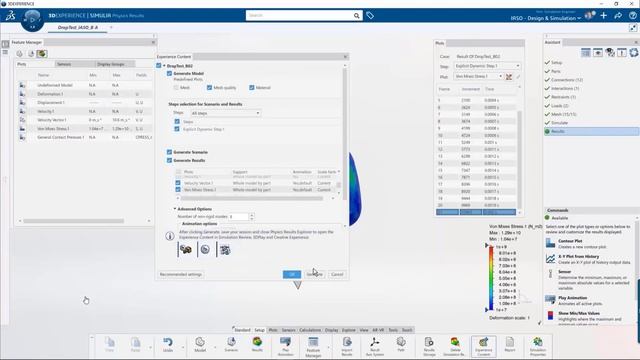Click Experience Content toolbar icon
This screenshot has height=360, width=640.
point(484,346)
